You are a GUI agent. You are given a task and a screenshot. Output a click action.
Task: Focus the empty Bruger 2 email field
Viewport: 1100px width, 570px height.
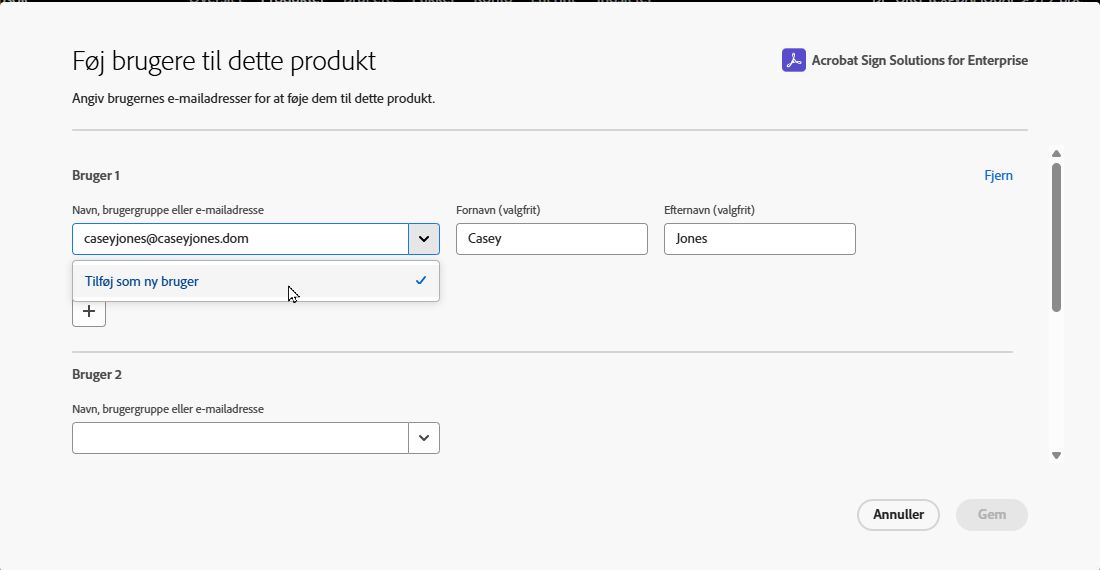pyautogui.click(x=240, y=438)
